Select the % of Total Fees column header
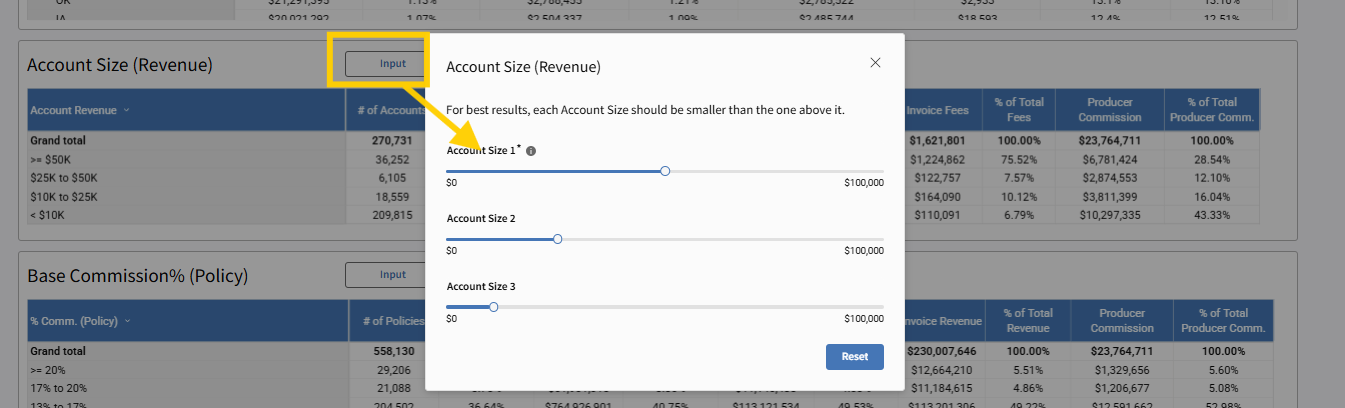This screenshot has height=408, width=1345. (x=1019, y=110)
